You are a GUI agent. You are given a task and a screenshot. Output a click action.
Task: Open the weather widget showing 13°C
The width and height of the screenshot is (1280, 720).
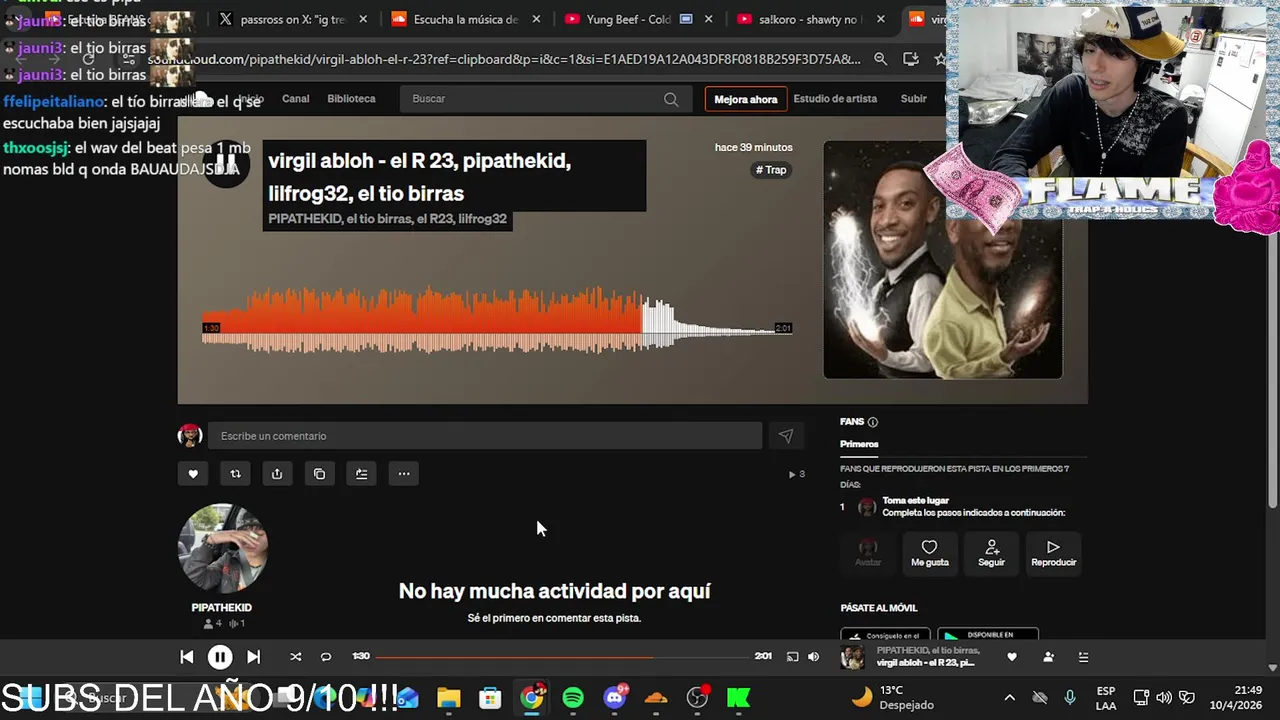[x=894, y=698]
